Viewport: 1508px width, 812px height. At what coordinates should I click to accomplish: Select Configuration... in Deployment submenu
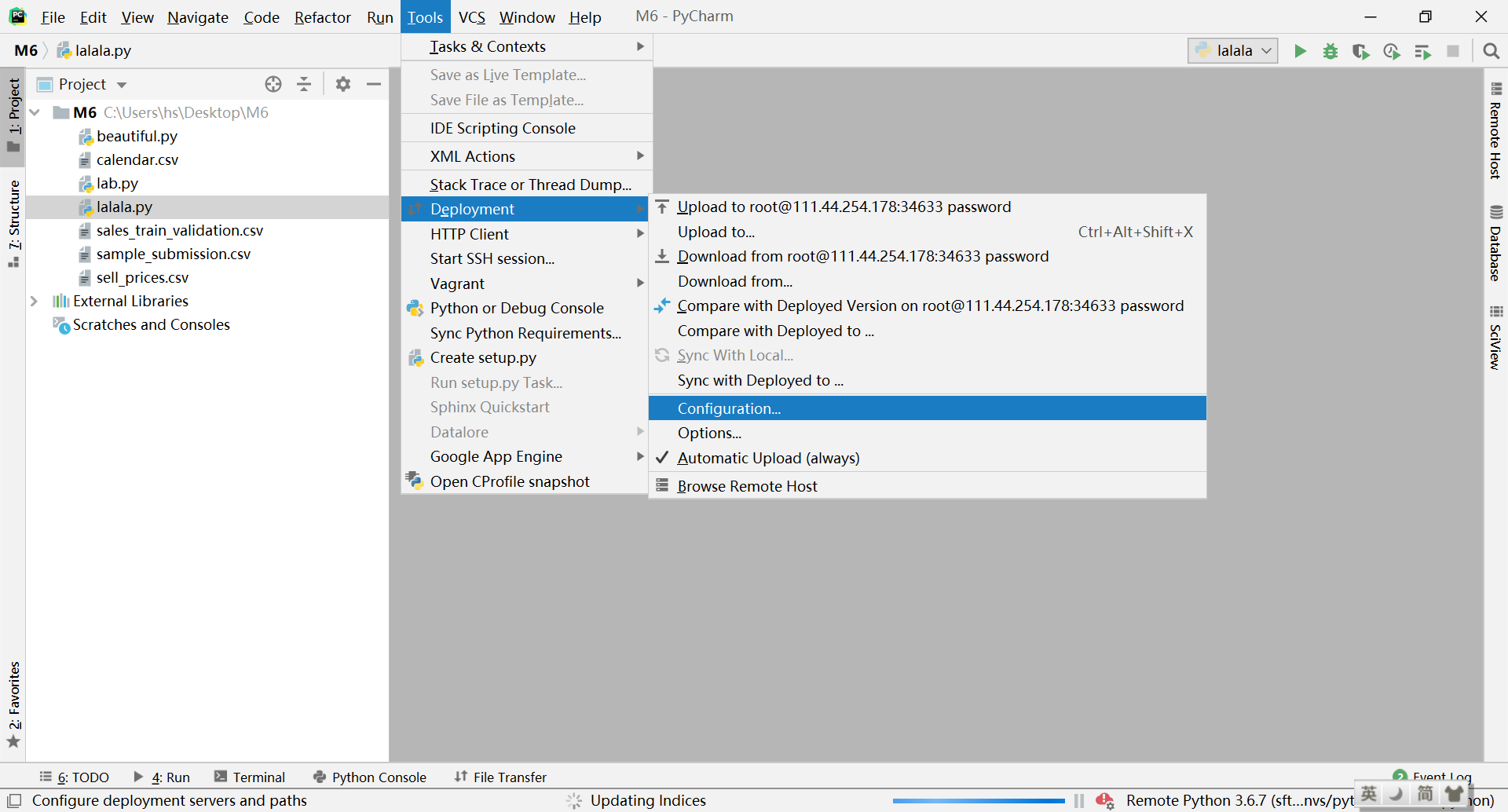[928, 408]
